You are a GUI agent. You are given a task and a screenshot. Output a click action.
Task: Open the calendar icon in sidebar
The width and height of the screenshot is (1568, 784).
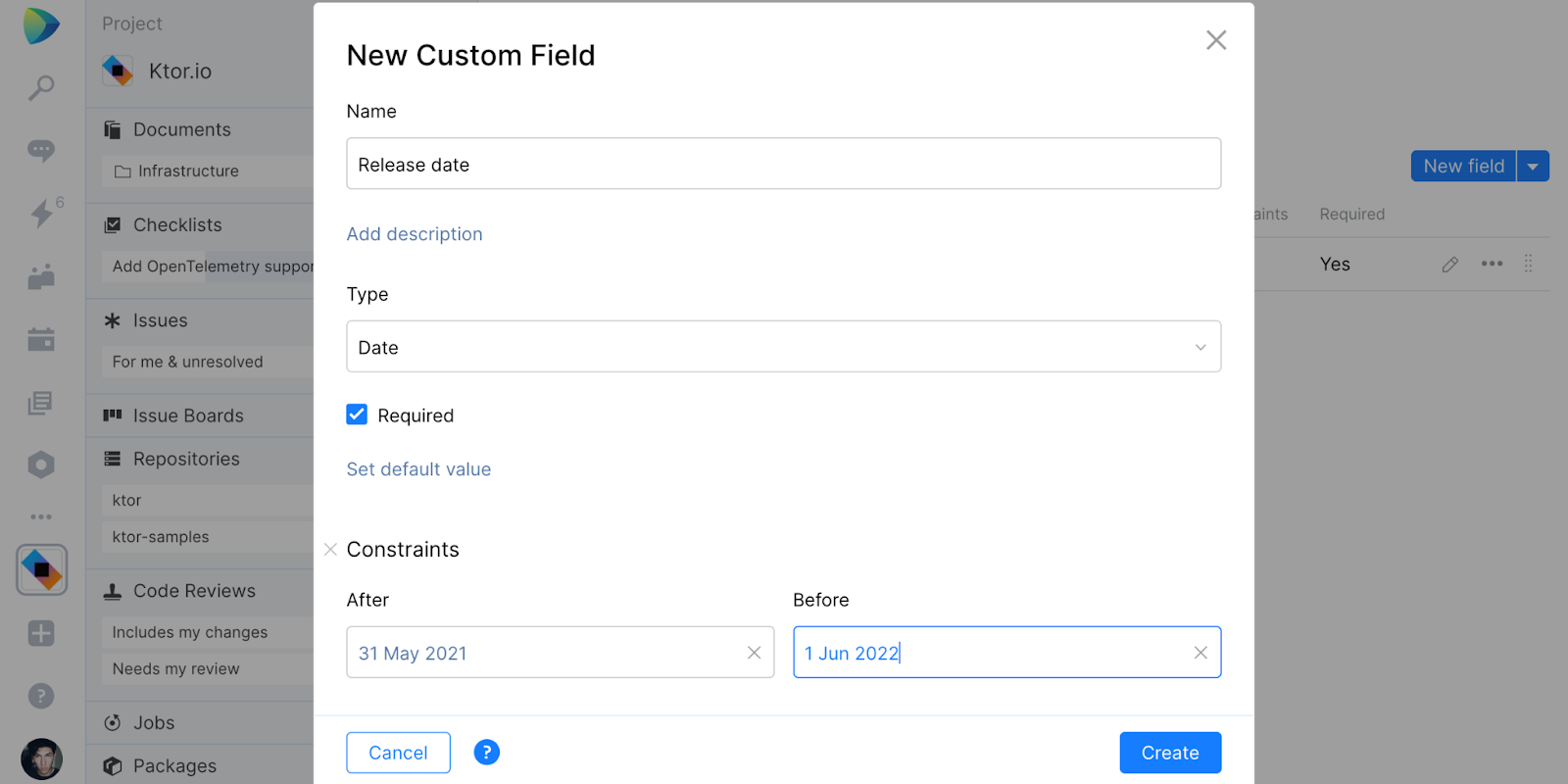click(41, 339)
